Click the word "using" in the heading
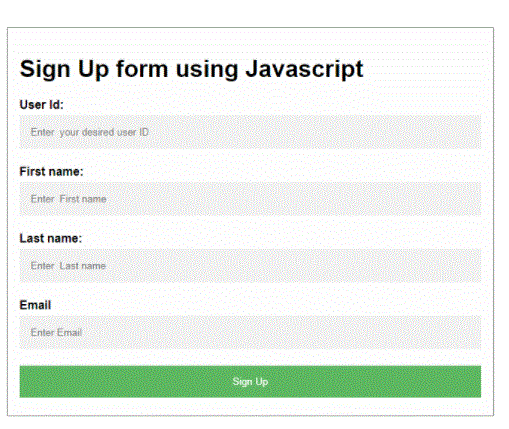Viewport: 509px width, 429px height. (207, 69)
